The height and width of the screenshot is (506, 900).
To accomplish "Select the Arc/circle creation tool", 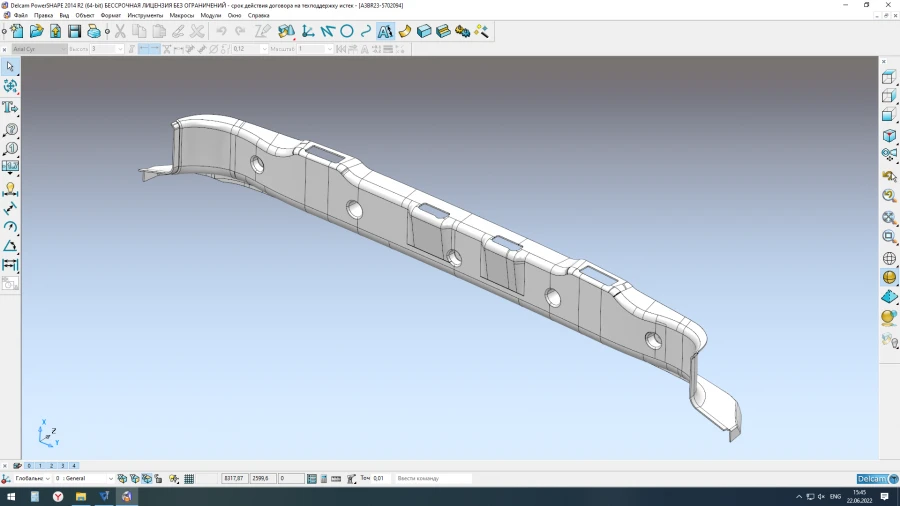I will click(347, 31).
